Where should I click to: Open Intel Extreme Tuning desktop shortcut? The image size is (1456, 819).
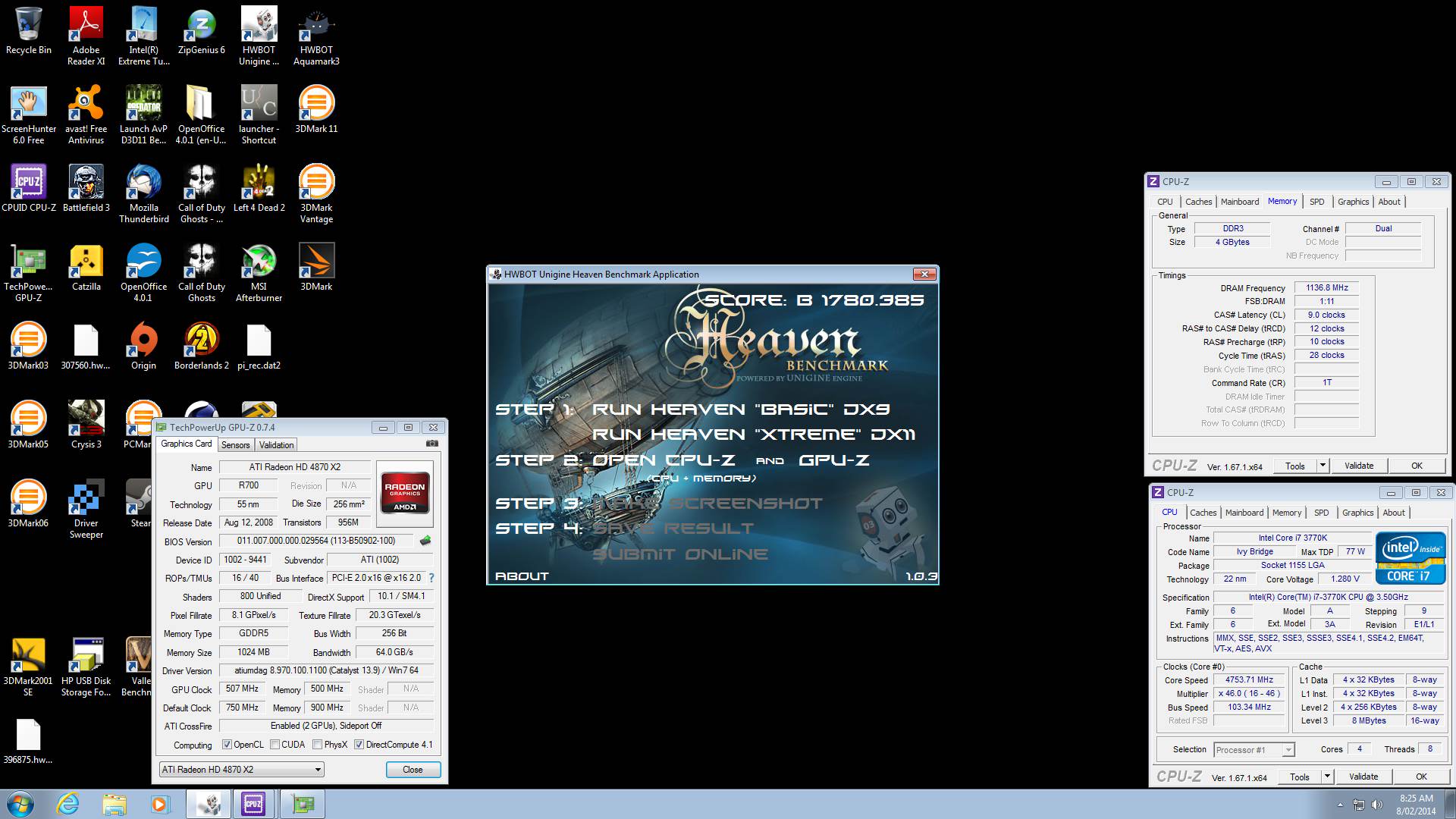[143, 36]
